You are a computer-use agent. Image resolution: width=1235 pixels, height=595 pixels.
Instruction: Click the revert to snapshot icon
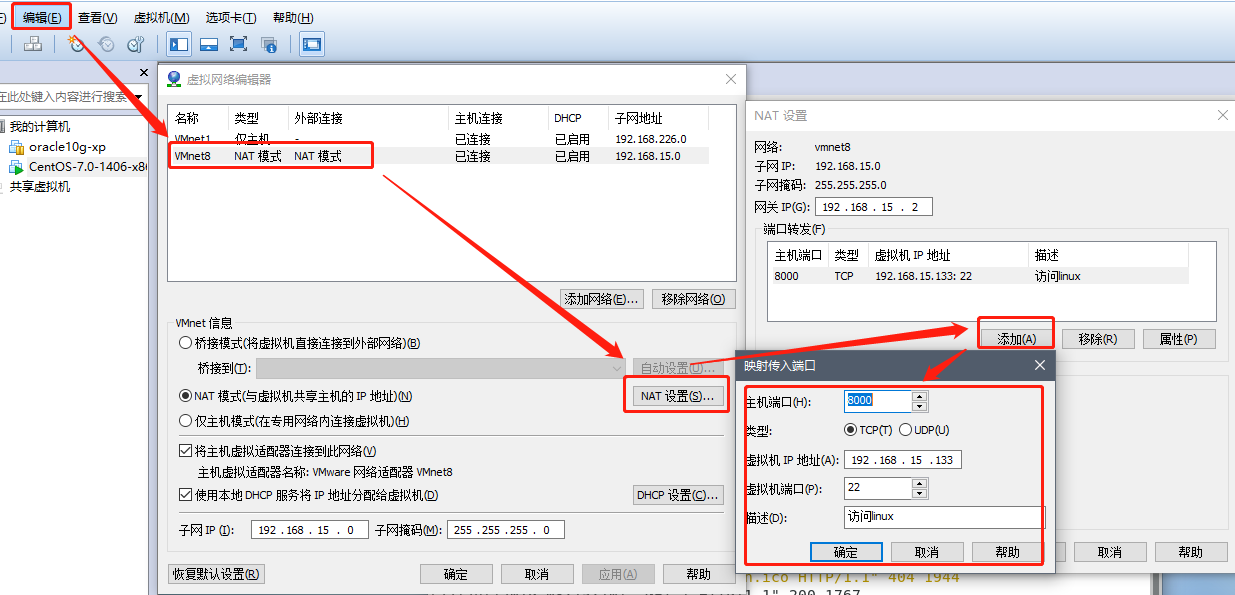[x=106, y=44]
